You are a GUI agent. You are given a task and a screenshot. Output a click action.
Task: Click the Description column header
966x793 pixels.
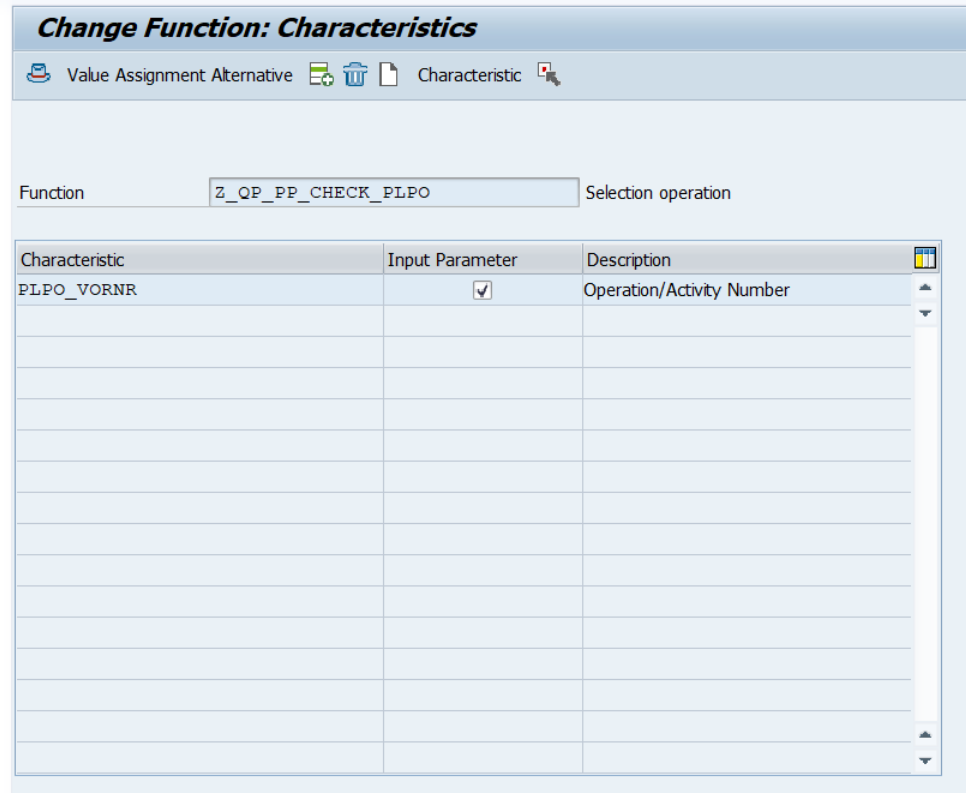[x=745, y=260]
